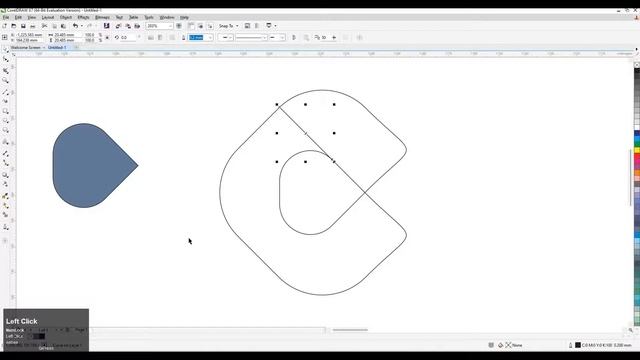Select the Freehand tool in toolbox
Screen dimensions: 640x360
[6, 92]
